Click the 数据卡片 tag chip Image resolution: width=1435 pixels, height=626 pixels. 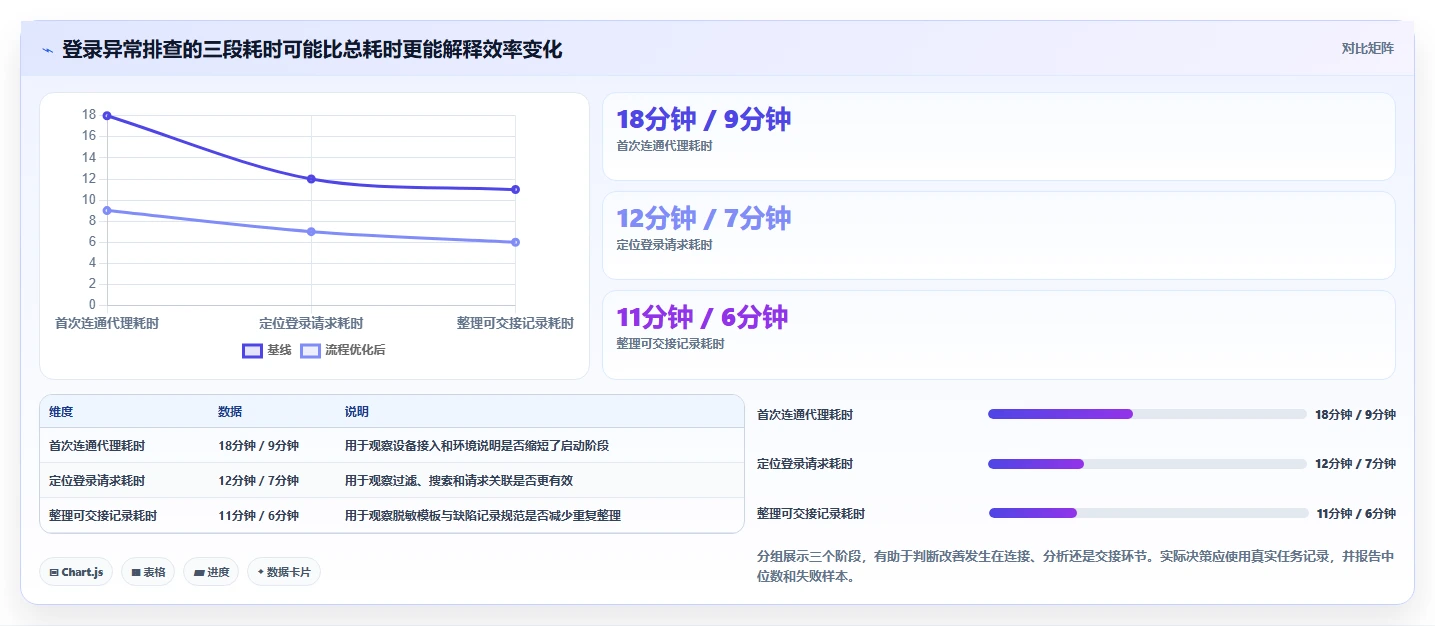[x=284, y=572]
